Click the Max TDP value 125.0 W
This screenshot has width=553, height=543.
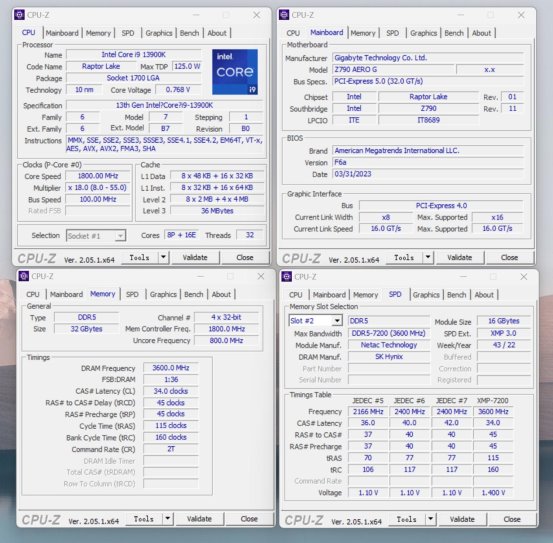click(187, 66)
